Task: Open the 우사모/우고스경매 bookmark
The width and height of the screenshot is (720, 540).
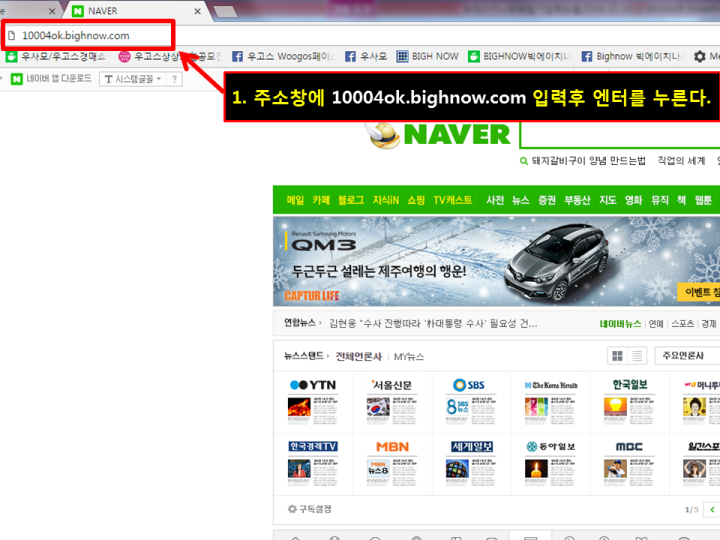Action: point(56,56)
